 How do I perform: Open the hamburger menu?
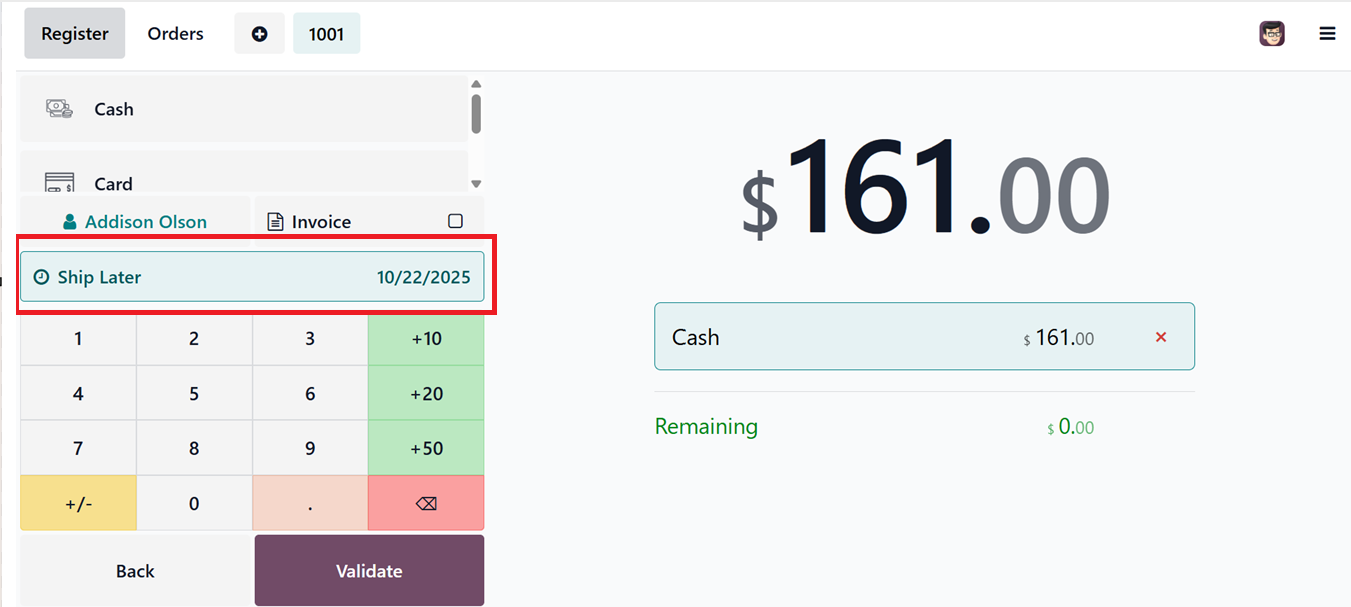pos(1327,34)
